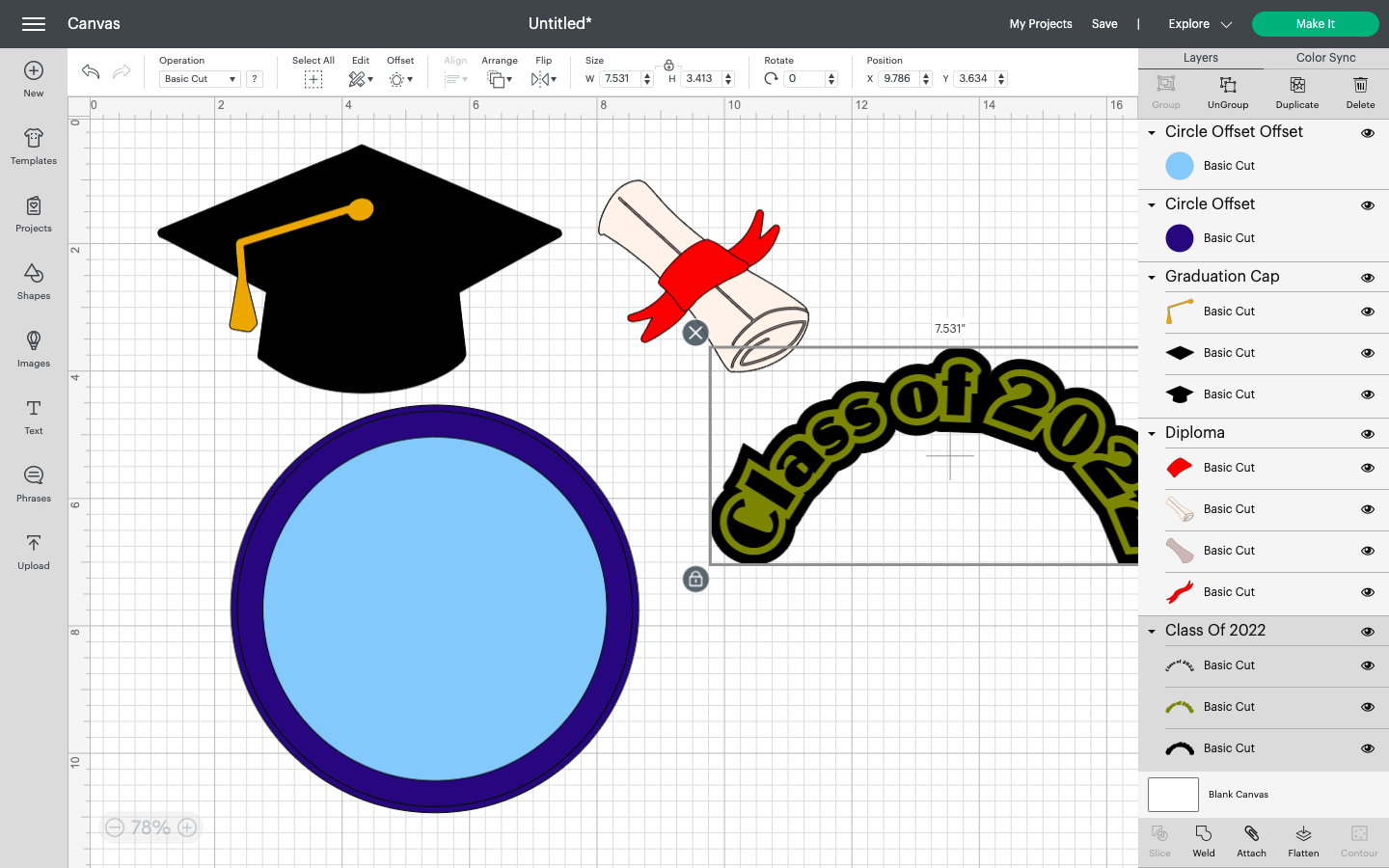Image resolution: width=1389 pixels, height=868 pixels.
Task: Select the Weld tool
Action: pos(1203,840)
